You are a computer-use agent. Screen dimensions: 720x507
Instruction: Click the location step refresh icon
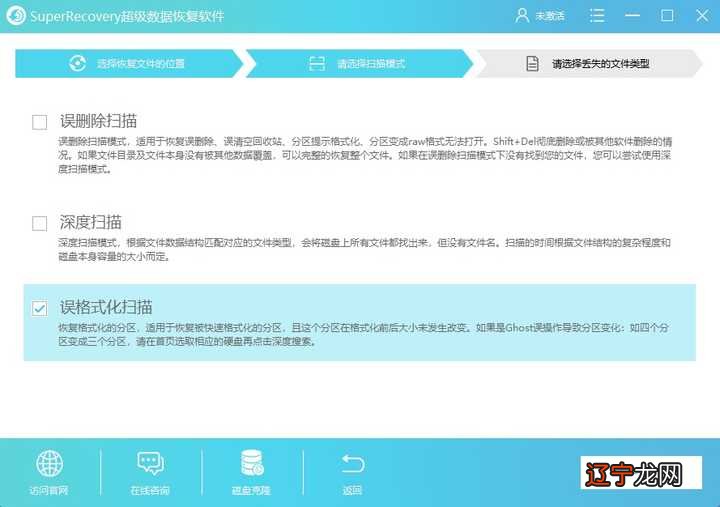tap(78, 63)
